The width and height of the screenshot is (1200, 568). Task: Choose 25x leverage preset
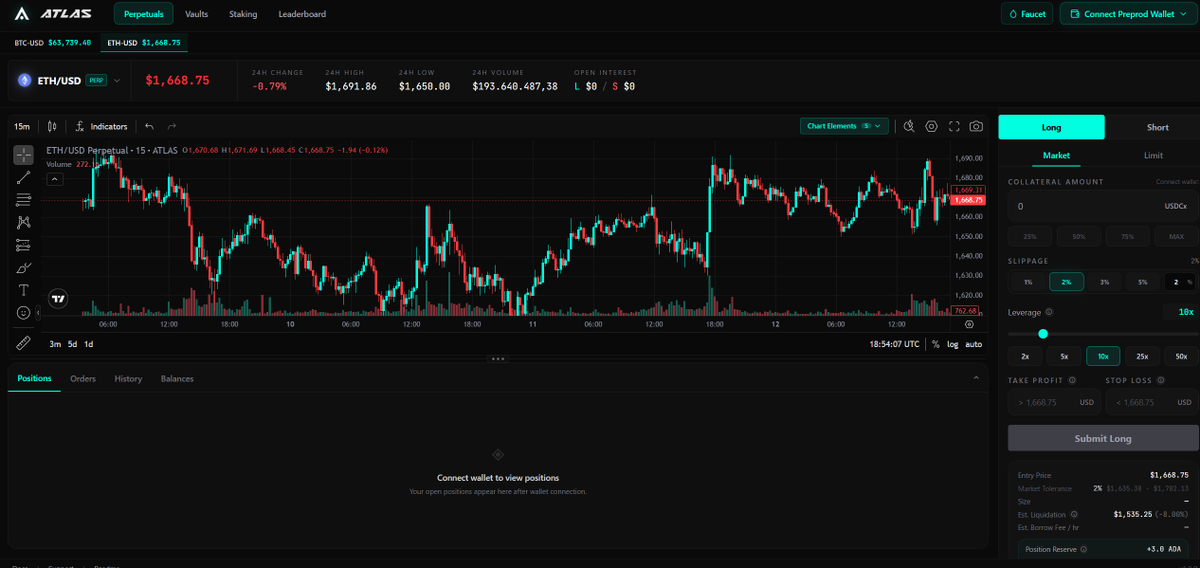point(1142,356)
